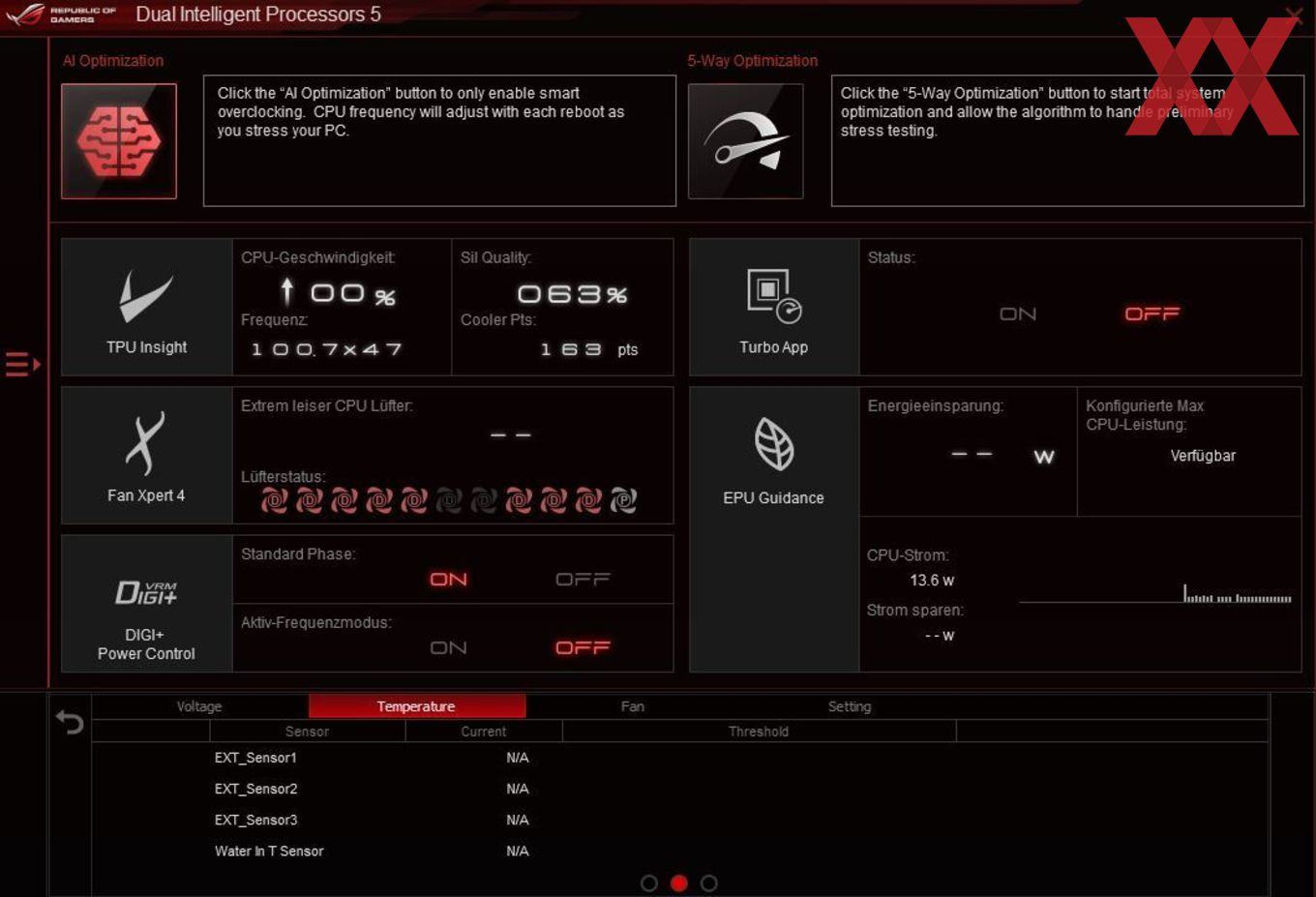Turn Turbo App status ON
1316x897 pixels.
pyautogui.click(x=1018, y=314)
